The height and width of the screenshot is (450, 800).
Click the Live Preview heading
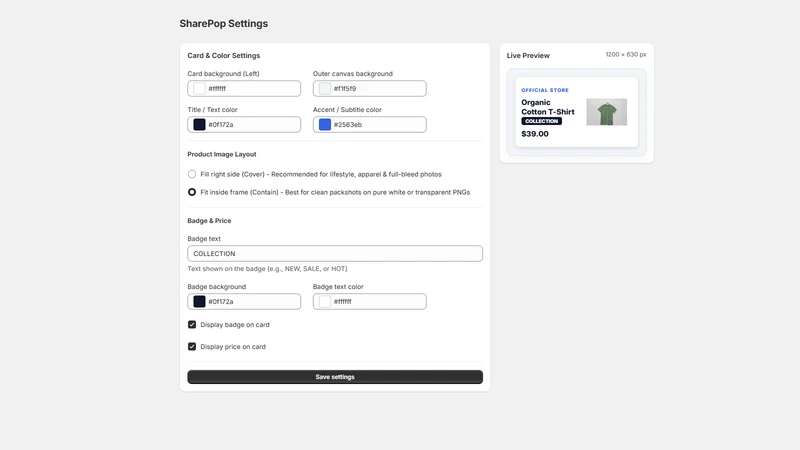pos(528,56)
